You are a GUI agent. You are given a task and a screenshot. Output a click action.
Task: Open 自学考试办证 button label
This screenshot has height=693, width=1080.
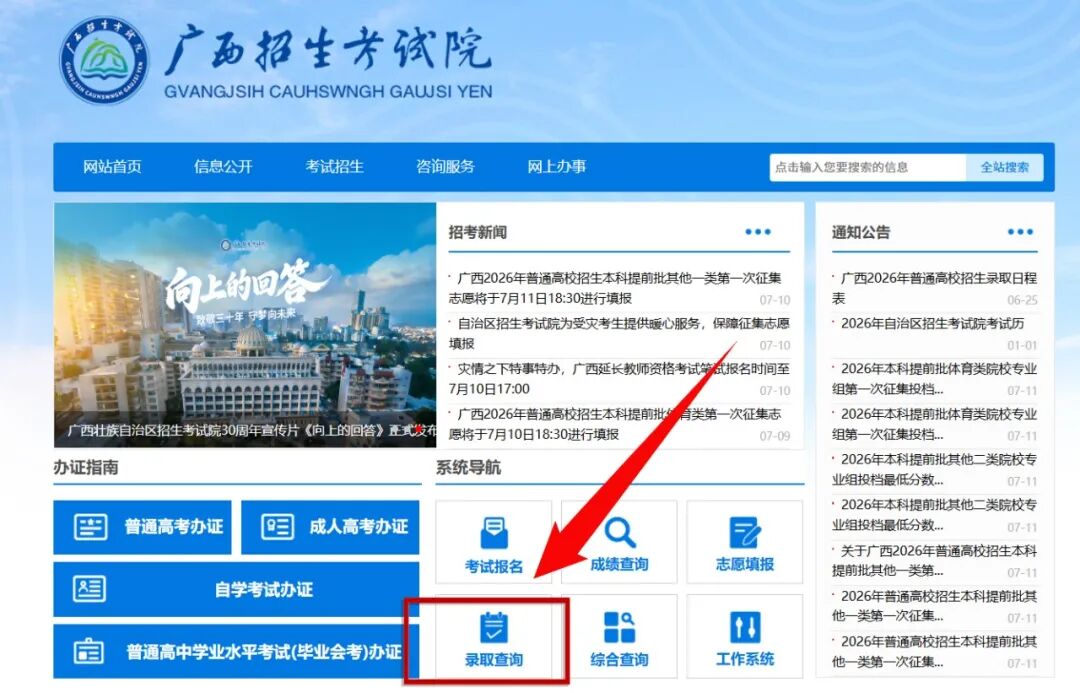(264, 590)
